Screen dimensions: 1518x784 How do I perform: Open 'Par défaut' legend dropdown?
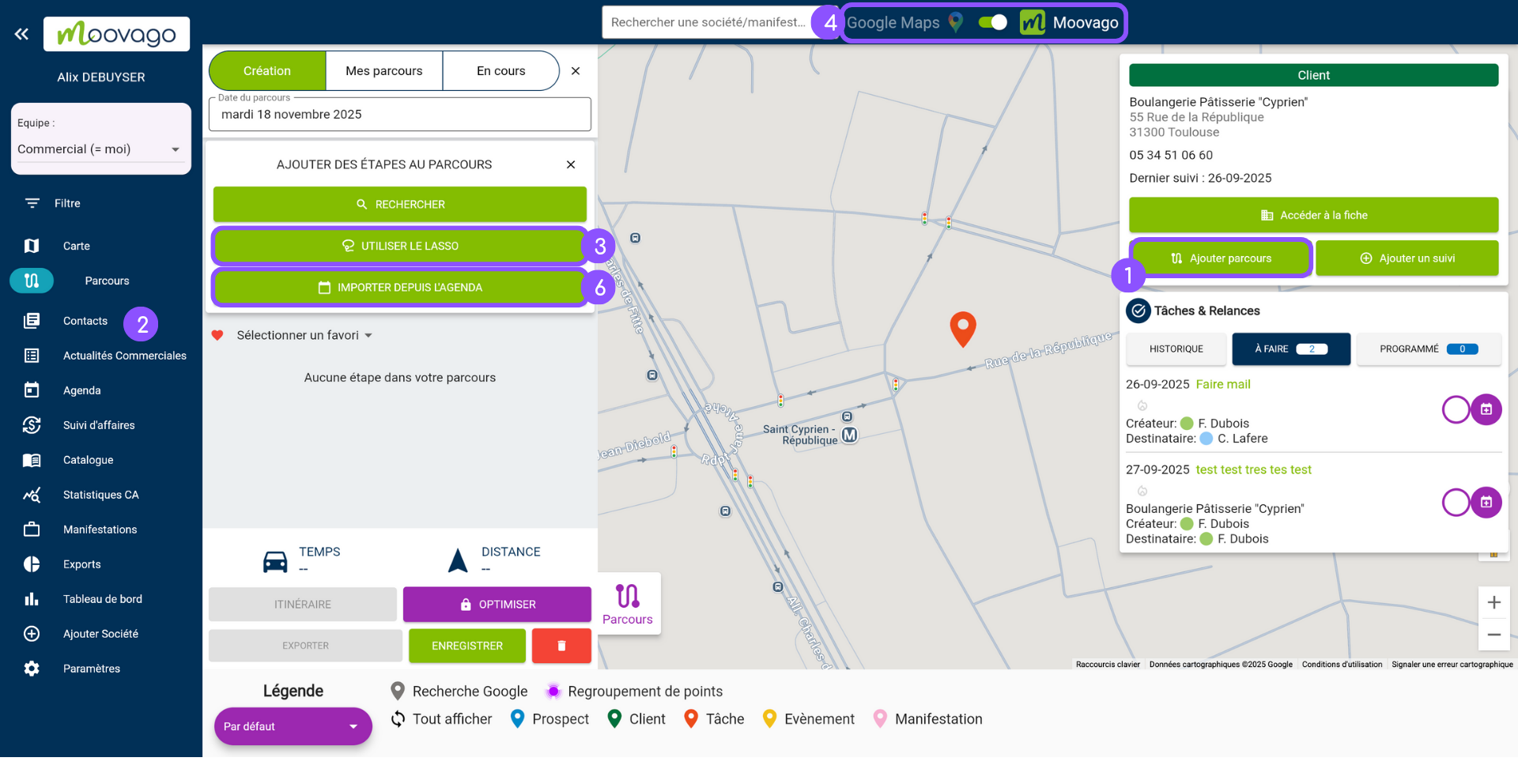tap(293, 726)
